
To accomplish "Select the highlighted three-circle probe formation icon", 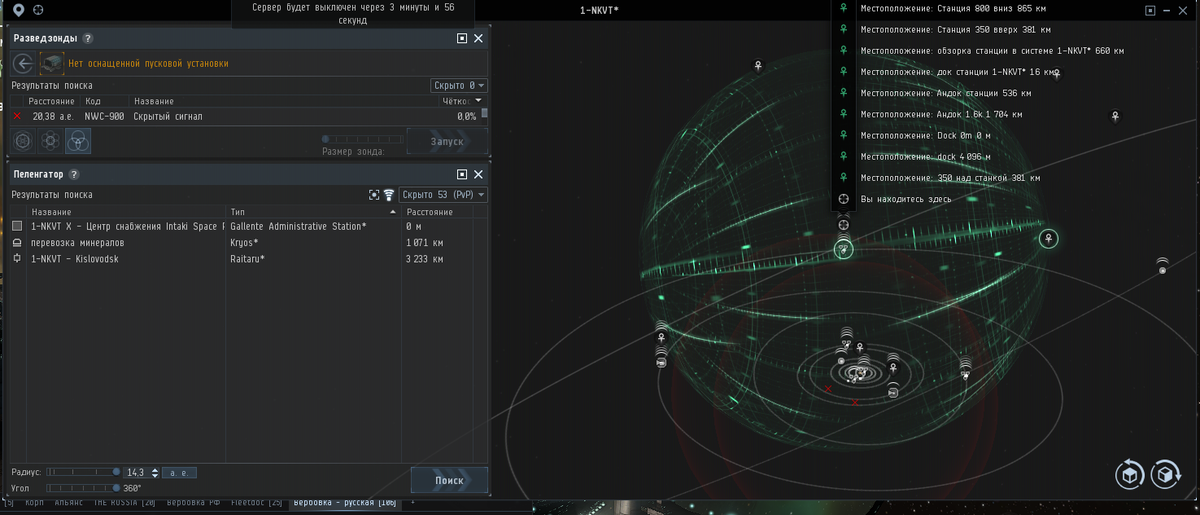I will [x=79, y=141].
